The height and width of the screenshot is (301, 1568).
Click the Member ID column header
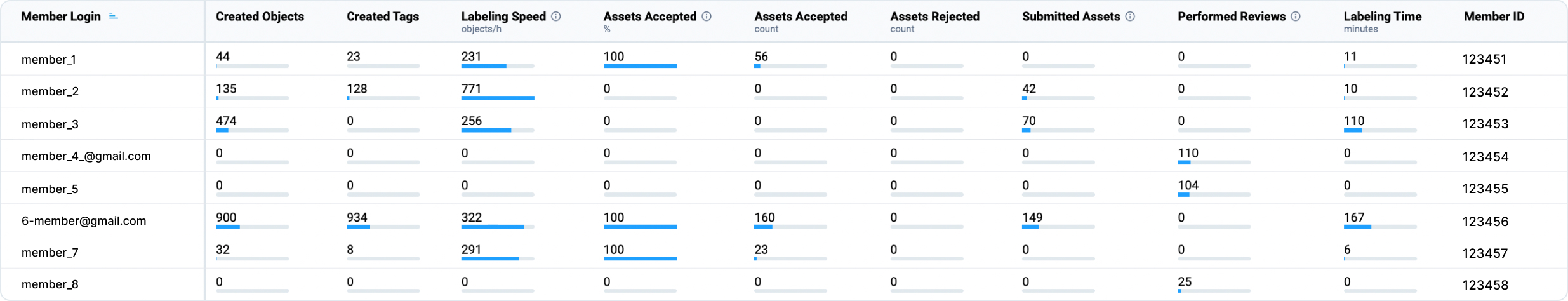pyautogui.click(x=1494, y=17)
